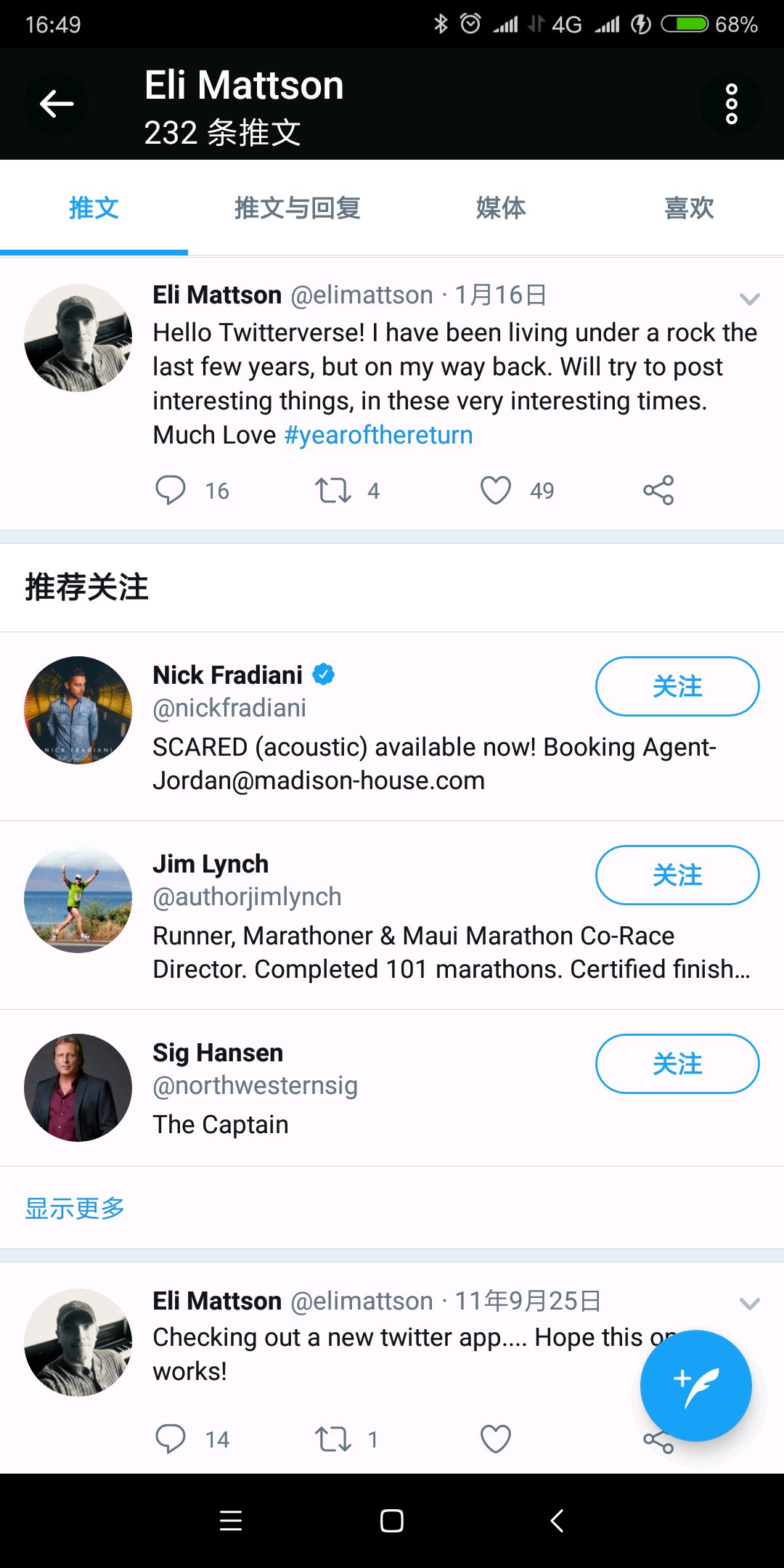This screenshot has height=1568, width=784.
Task: Show more recommended accounts via 显示更多
Action: click(75, 1208)
